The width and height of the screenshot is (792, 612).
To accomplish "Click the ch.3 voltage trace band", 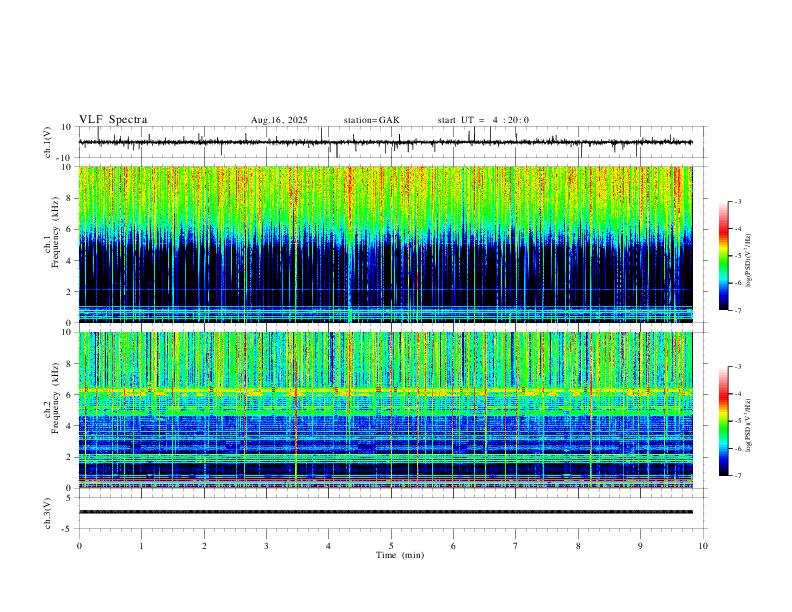I will click(385, 512).
